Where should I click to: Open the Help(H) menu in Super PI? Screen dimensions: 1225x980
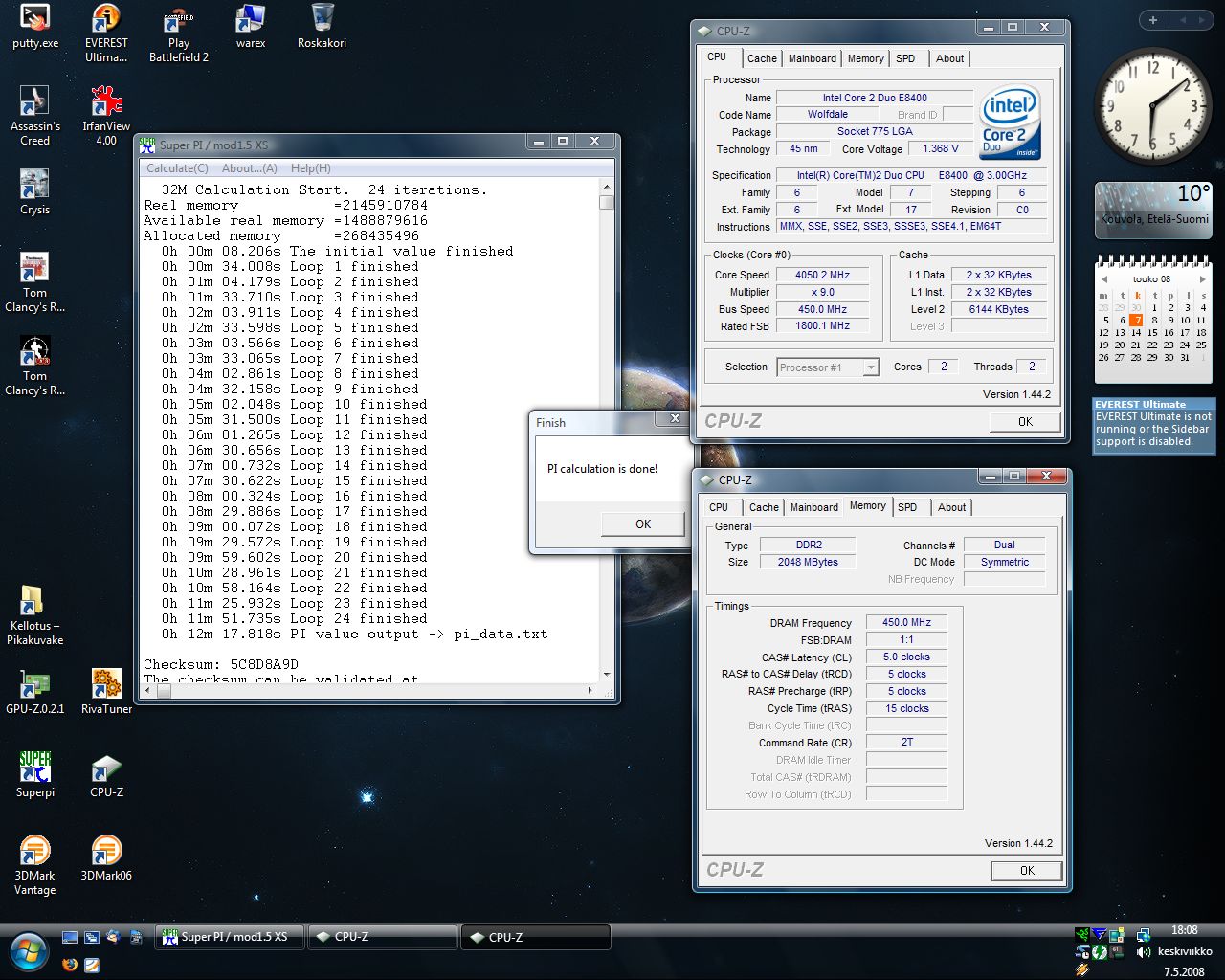[x=311, y=167]
